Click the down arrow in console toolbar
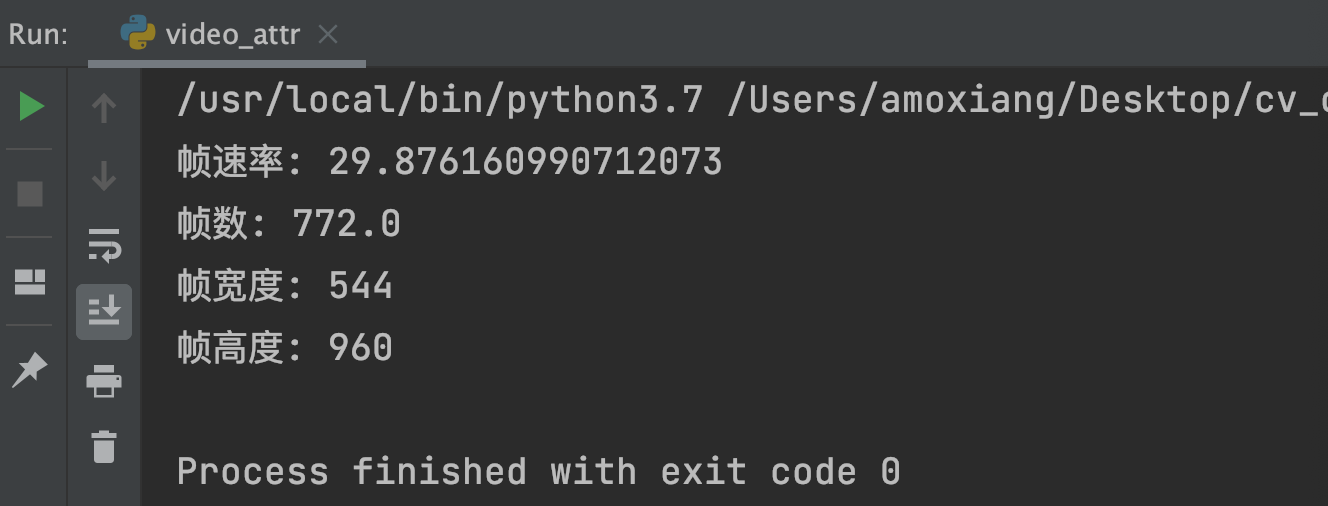This screenshot has height=506, width=1328. pos(104,177)
